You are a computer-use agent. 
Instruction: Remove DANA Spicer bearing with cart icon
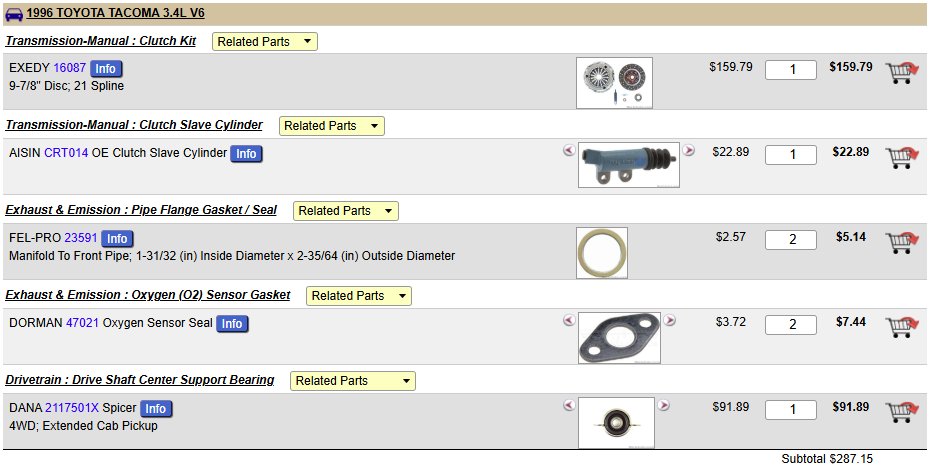[x=902, y=412]
